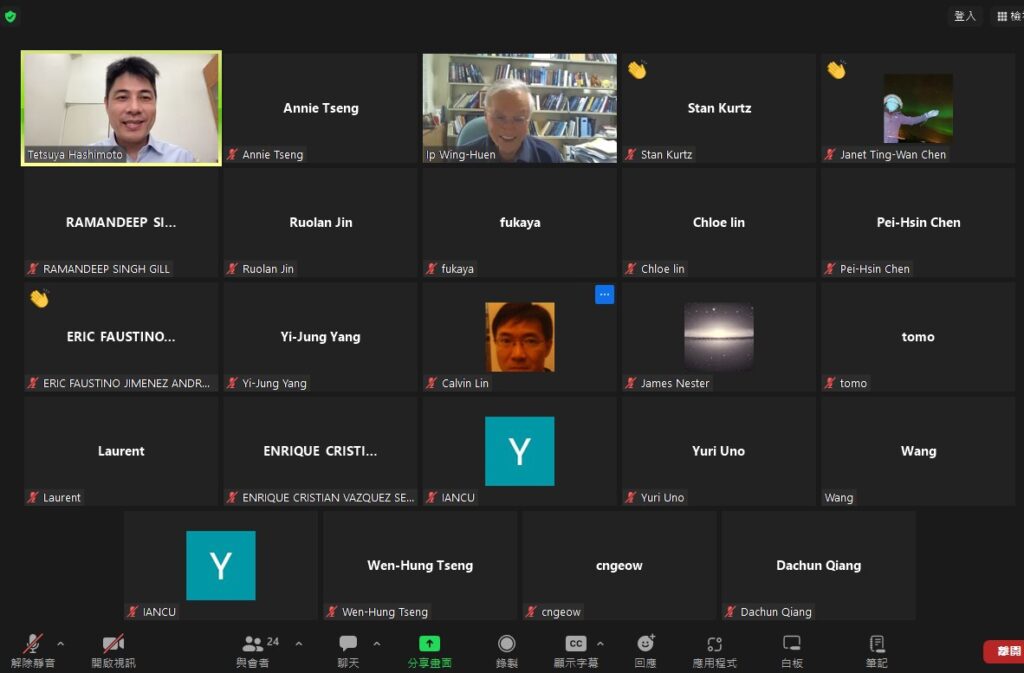Click the cngeow tile title
Image resolution: width=1024 pixels, height=673 pixels.
click(619, 566)
